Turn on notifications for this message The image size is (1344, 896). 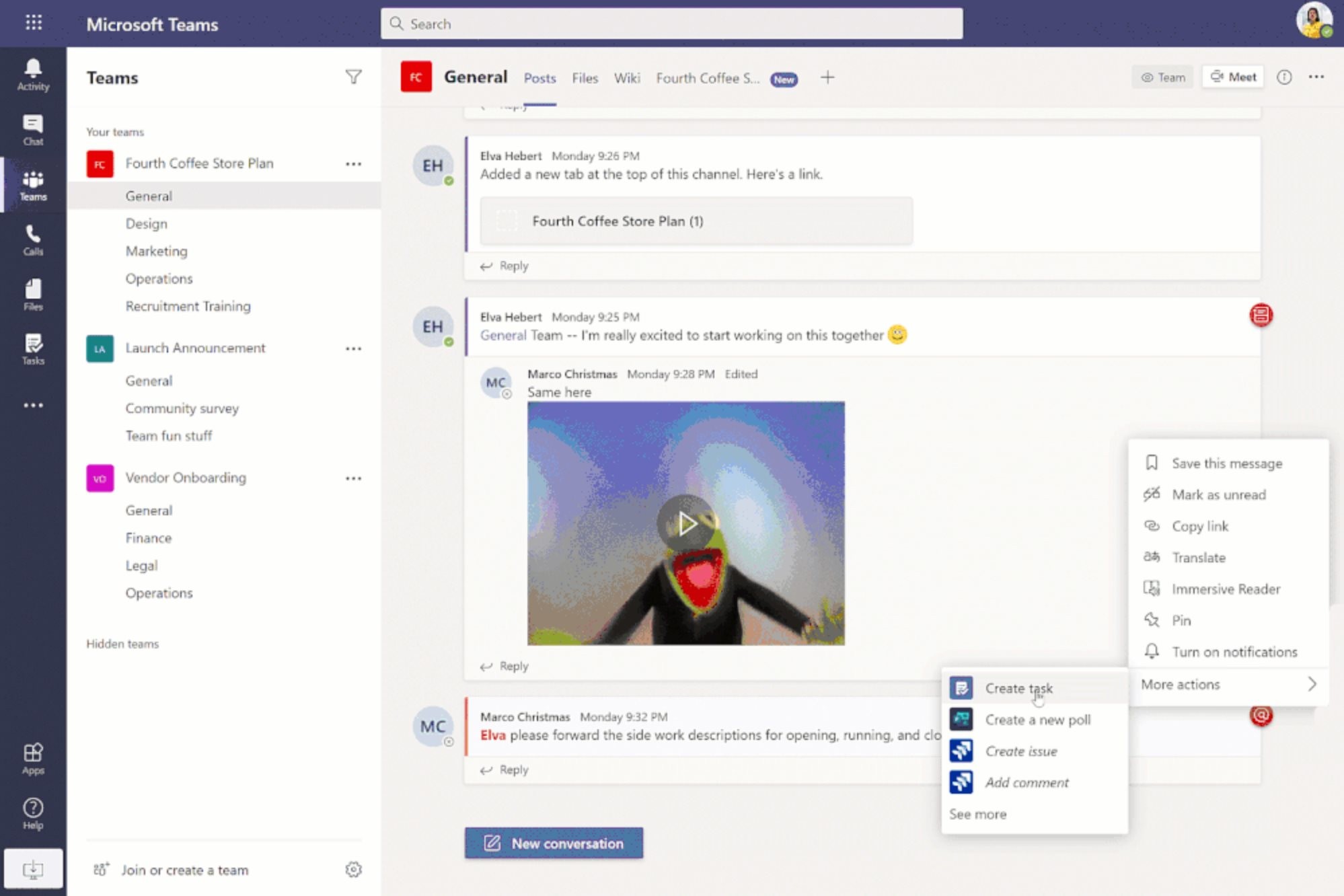point(1228,652)
